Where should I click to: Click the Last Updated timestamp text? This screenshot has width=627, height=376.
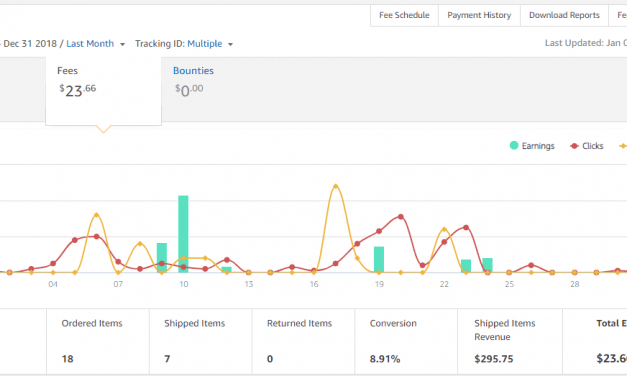point(586,43)
